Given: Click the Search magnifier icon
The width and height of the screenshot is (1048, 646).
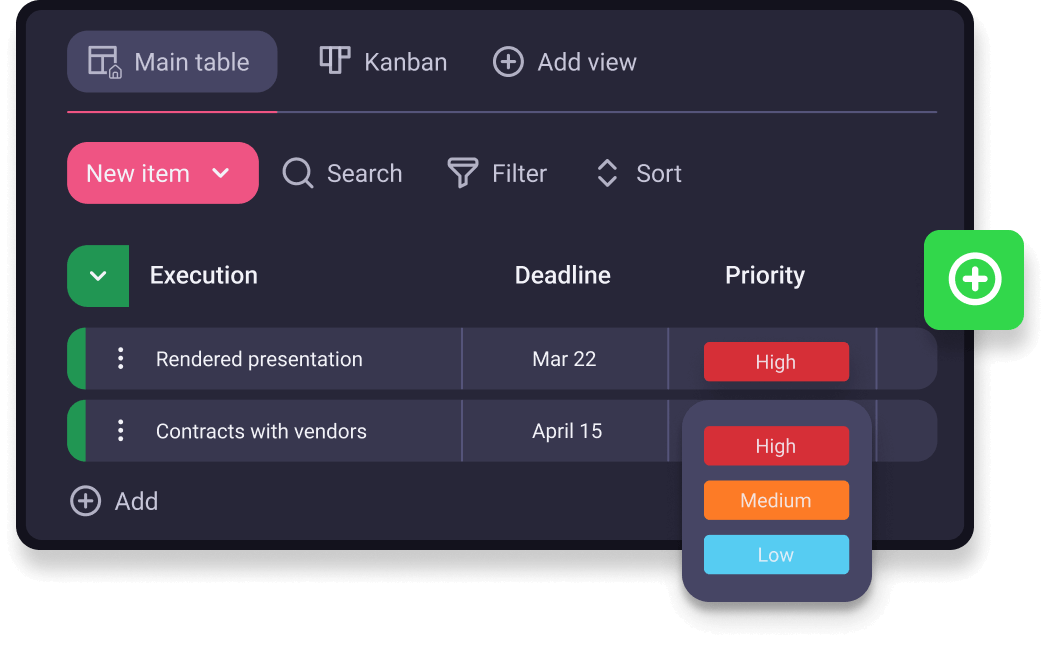Looking at the screenshot, I should (x=297, y=173).
